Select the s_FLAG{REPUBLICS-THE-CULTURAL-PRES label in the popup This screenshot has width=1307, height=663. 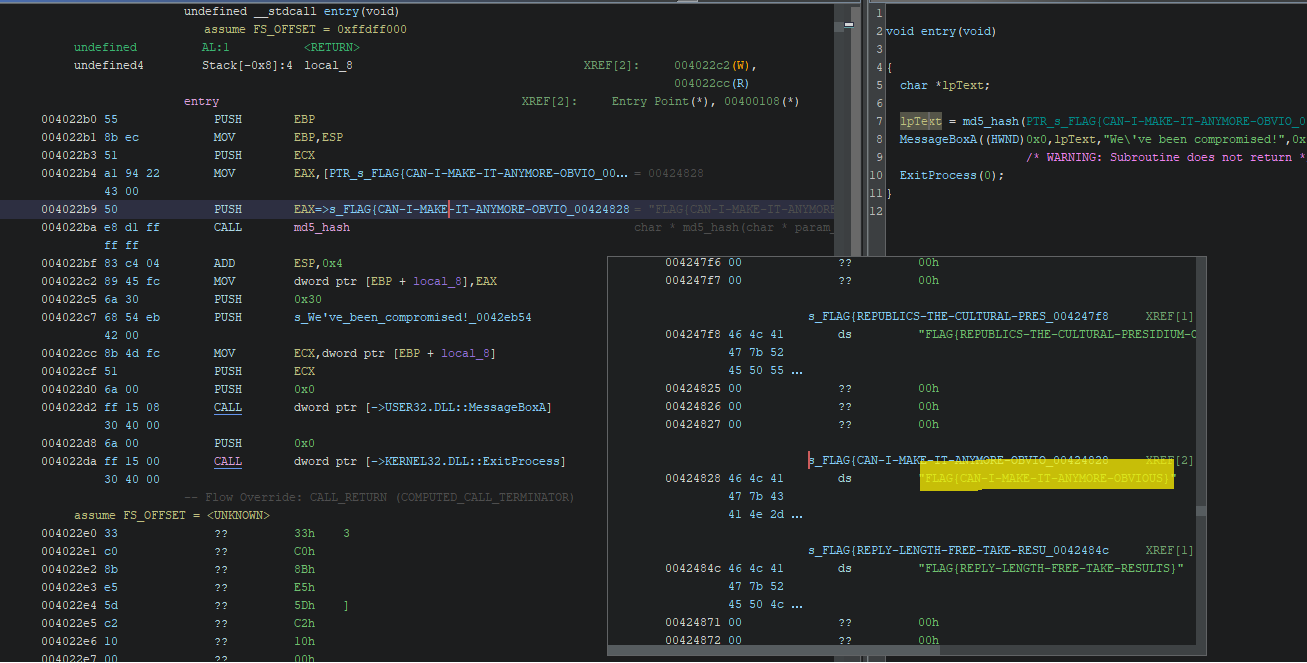[958, 316]
